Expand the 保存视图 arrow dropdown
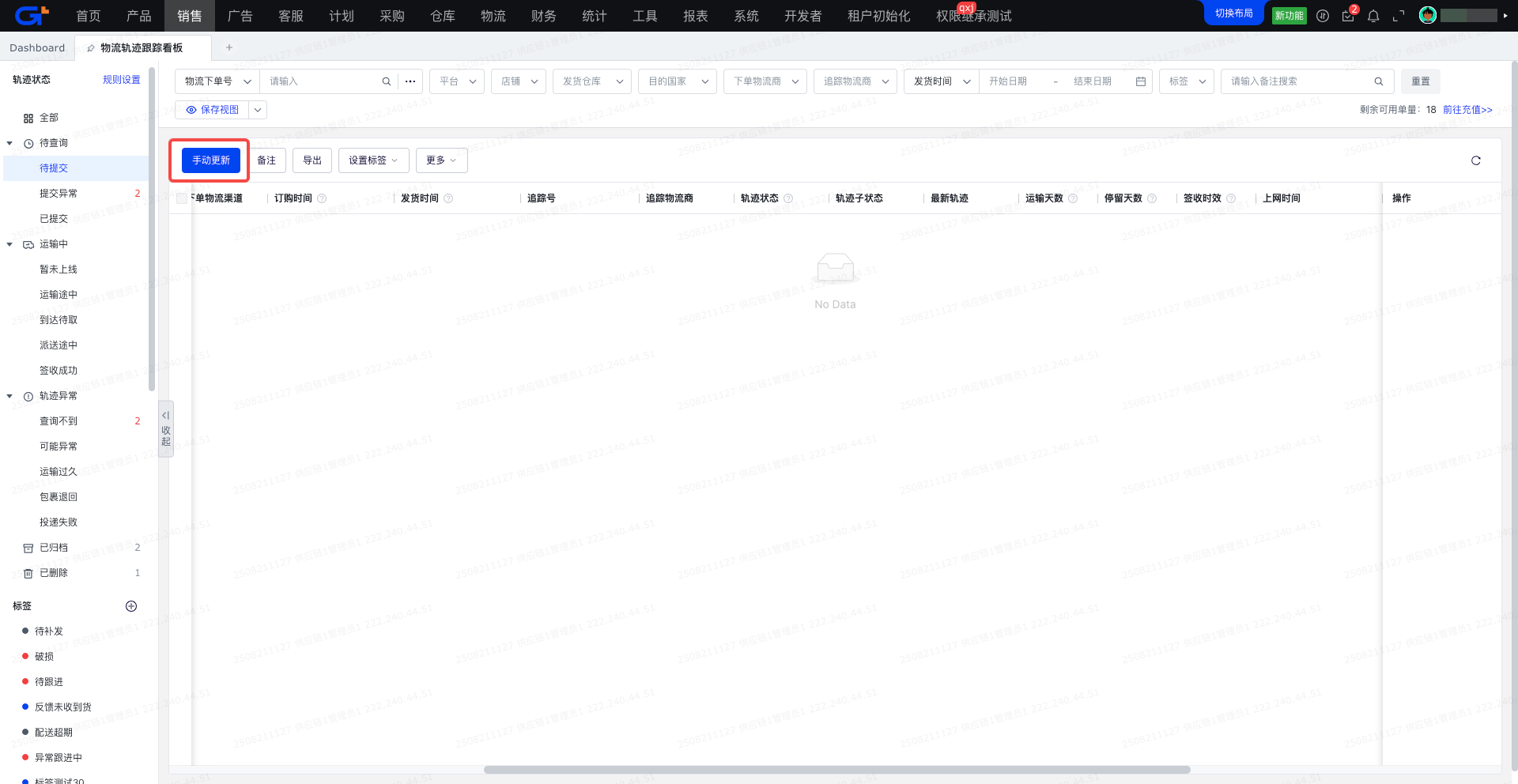Image resolution: width=1518 pixels, height=784 pixels. (258, 110)
